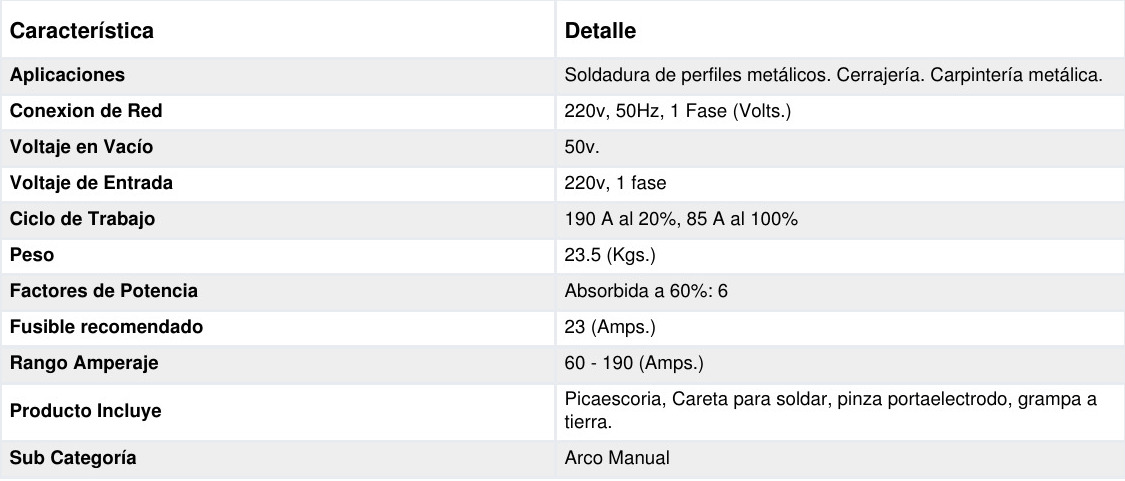Click the Arco Manual value
Viewport: 1125px width, 481px height.
(x=617, y=458)
